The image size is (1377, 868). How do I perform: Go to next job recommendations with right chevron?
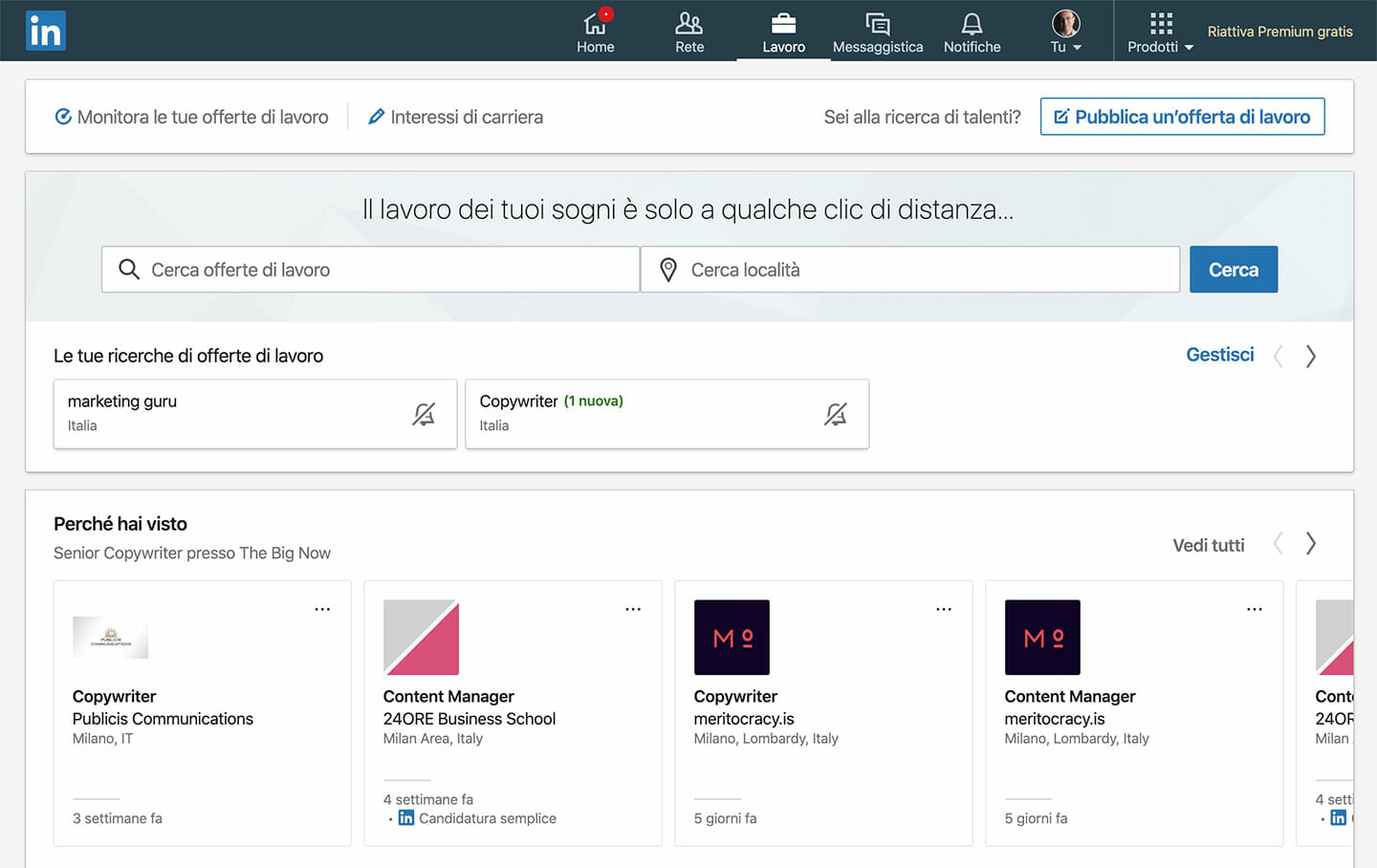point(1311,544)
